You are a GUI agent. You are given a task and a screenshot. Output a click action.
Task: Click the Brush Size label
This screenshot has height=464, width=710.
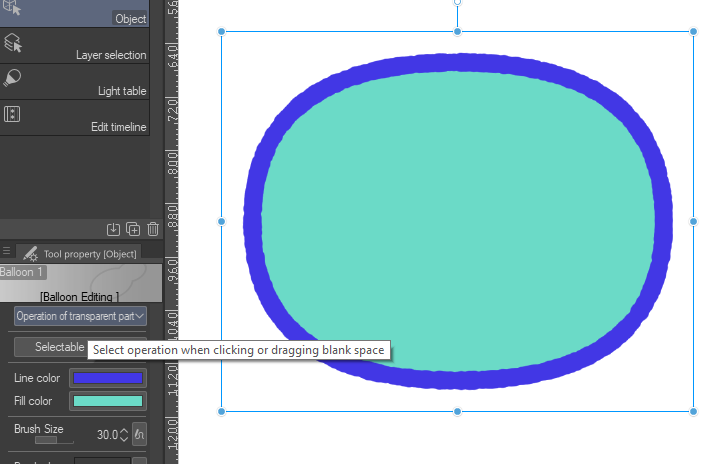tap(38, 429)
